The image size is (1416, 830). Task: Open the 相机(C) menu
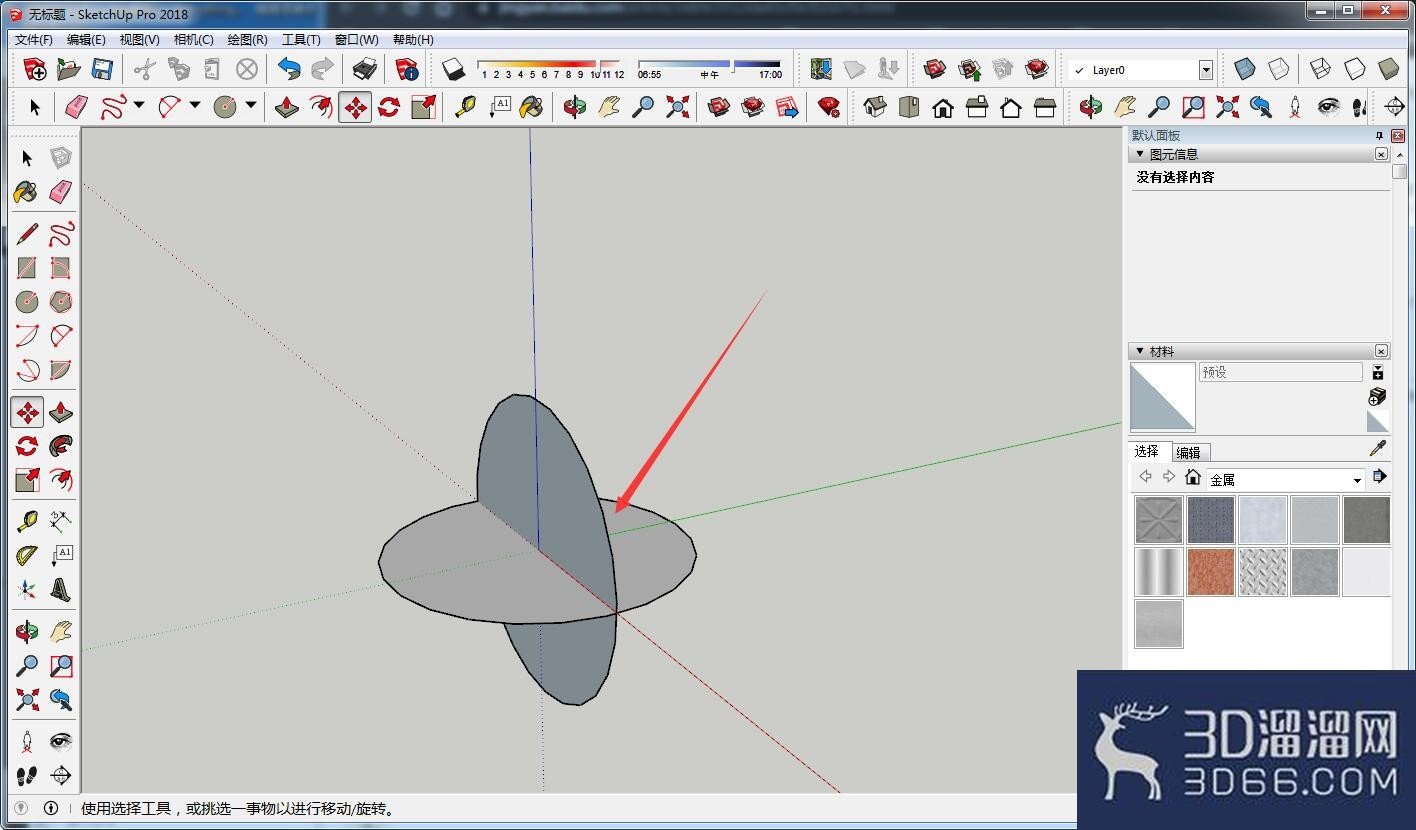193,40
